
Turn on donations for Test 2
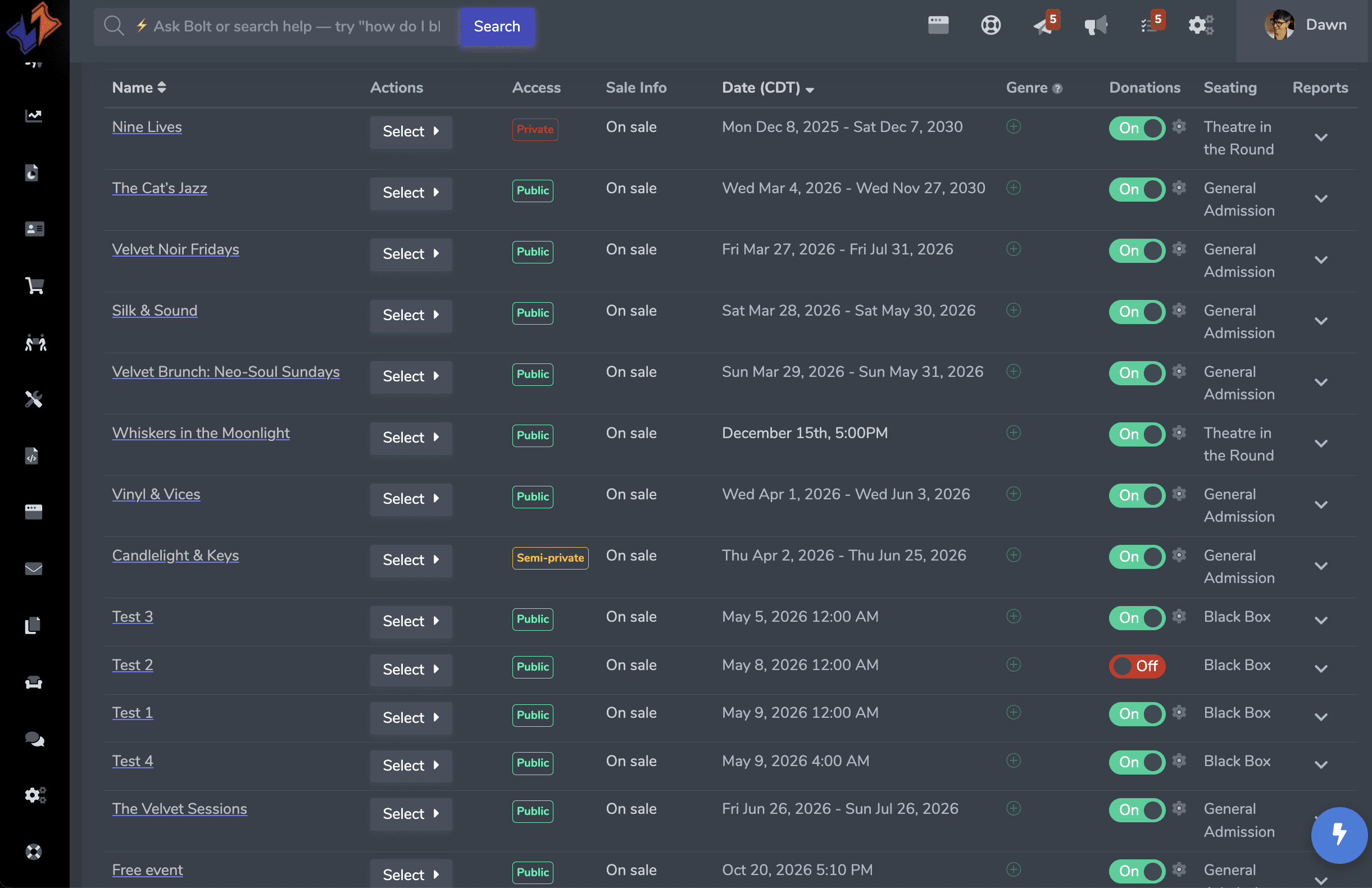1137,666
